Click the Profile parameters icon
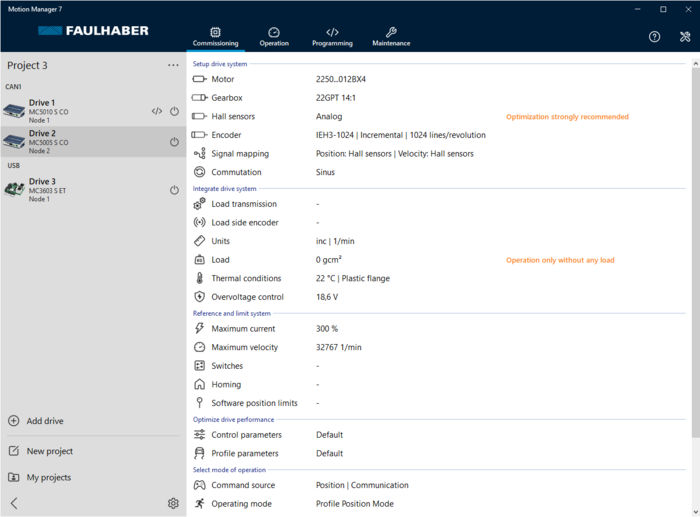 200,453
